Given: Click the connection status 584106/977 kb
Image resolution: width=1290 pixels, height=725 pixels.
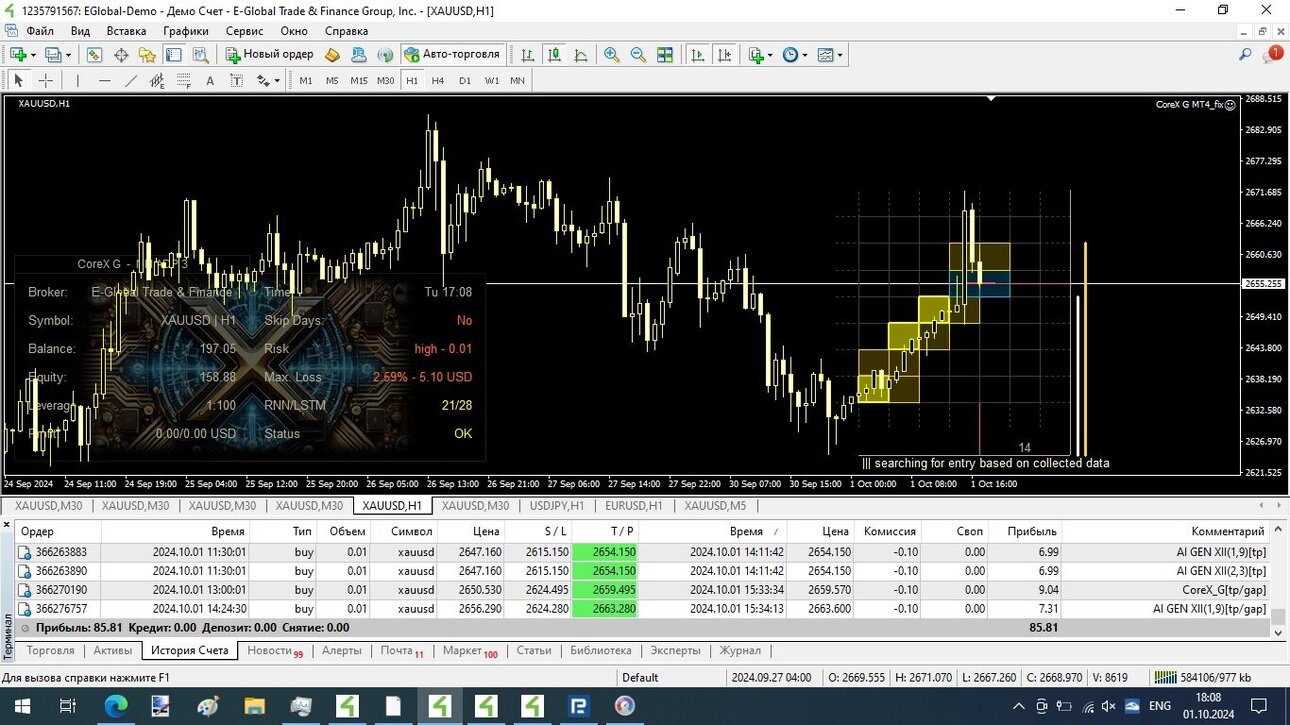Looking at the screenshot, I should click(1201, 677).
